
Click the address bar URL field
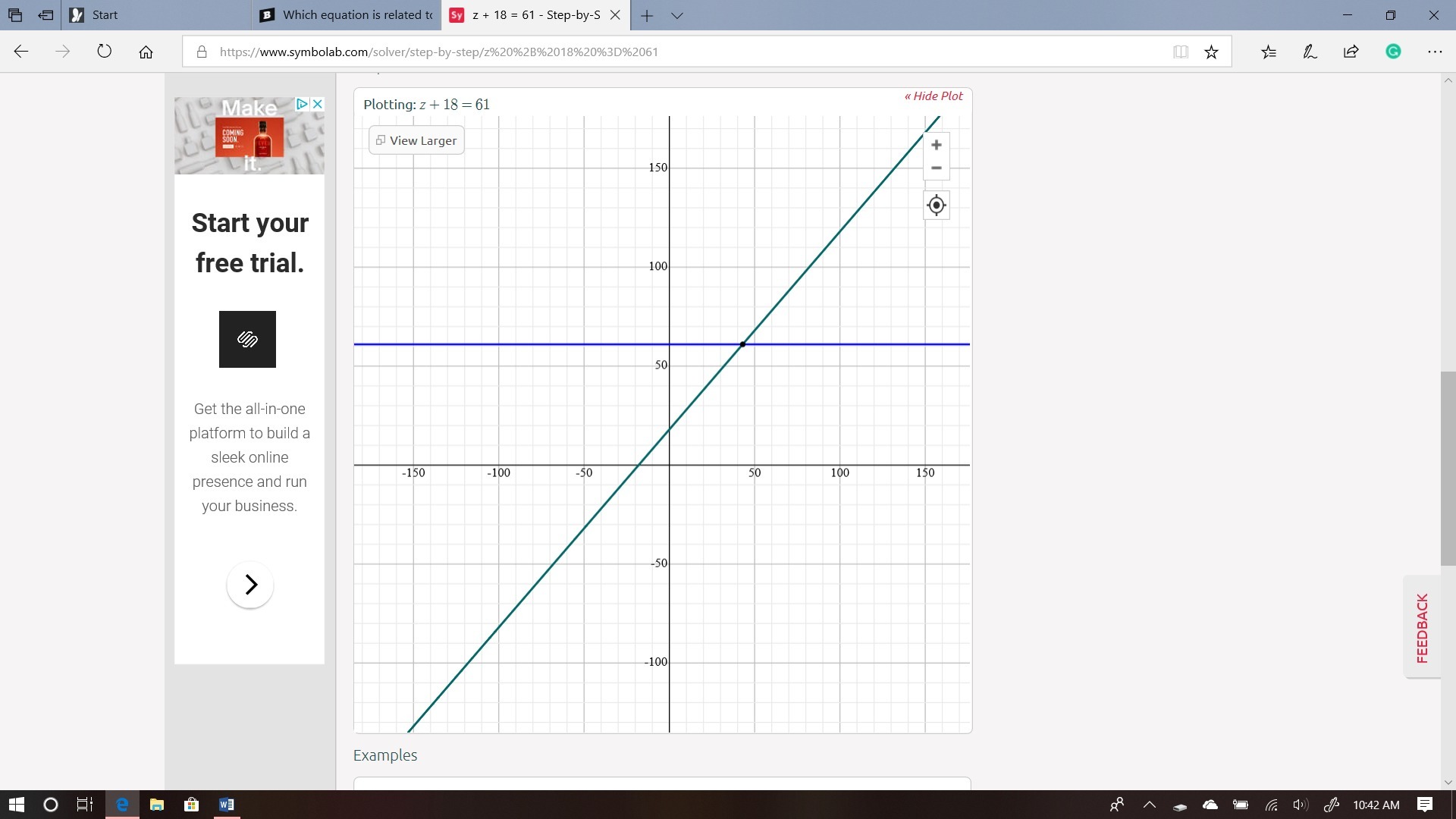pyautogui.click(x=607, y=52)
